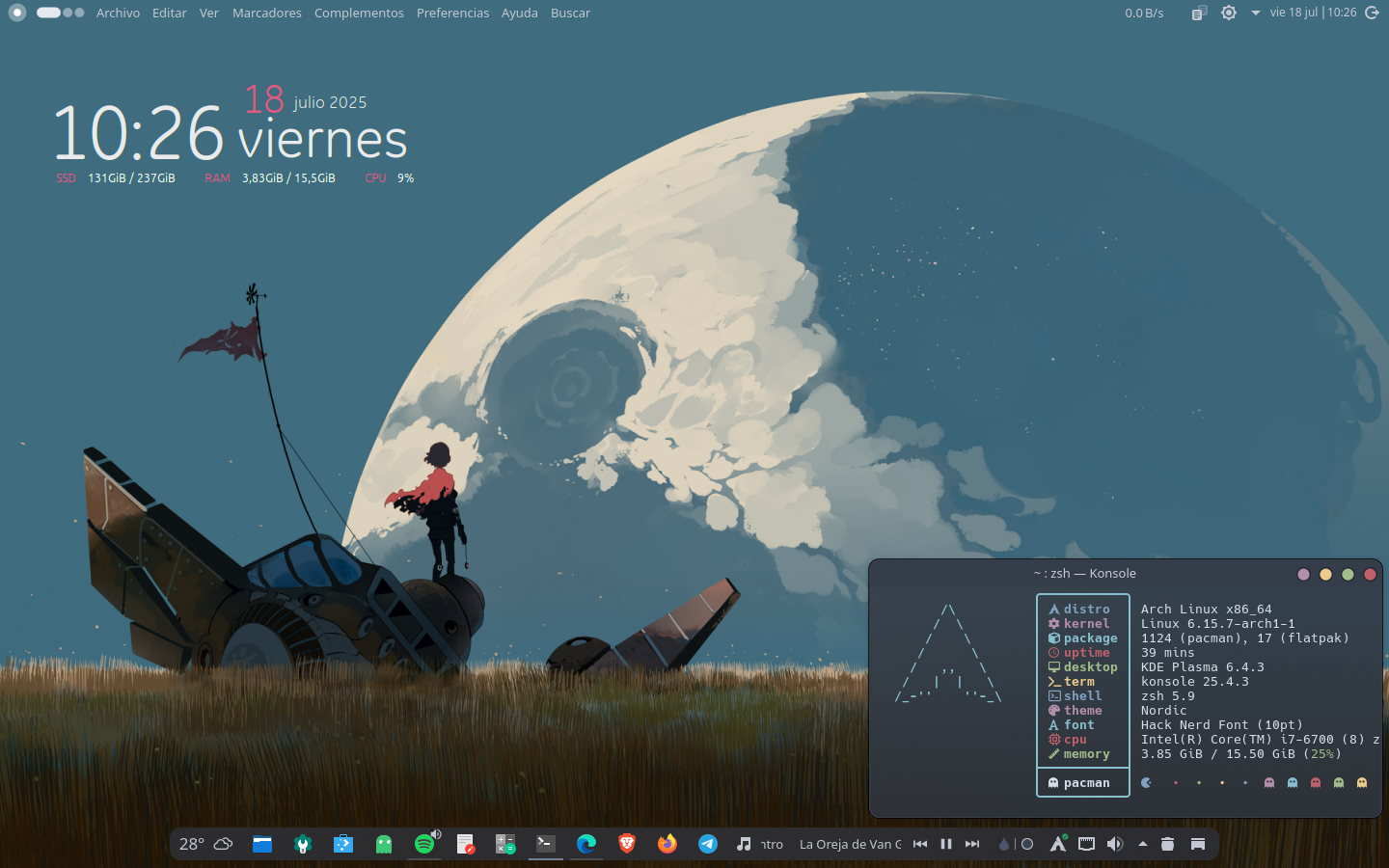
Task: Launch the calculator from the dock
Action: tap(505, 844)
